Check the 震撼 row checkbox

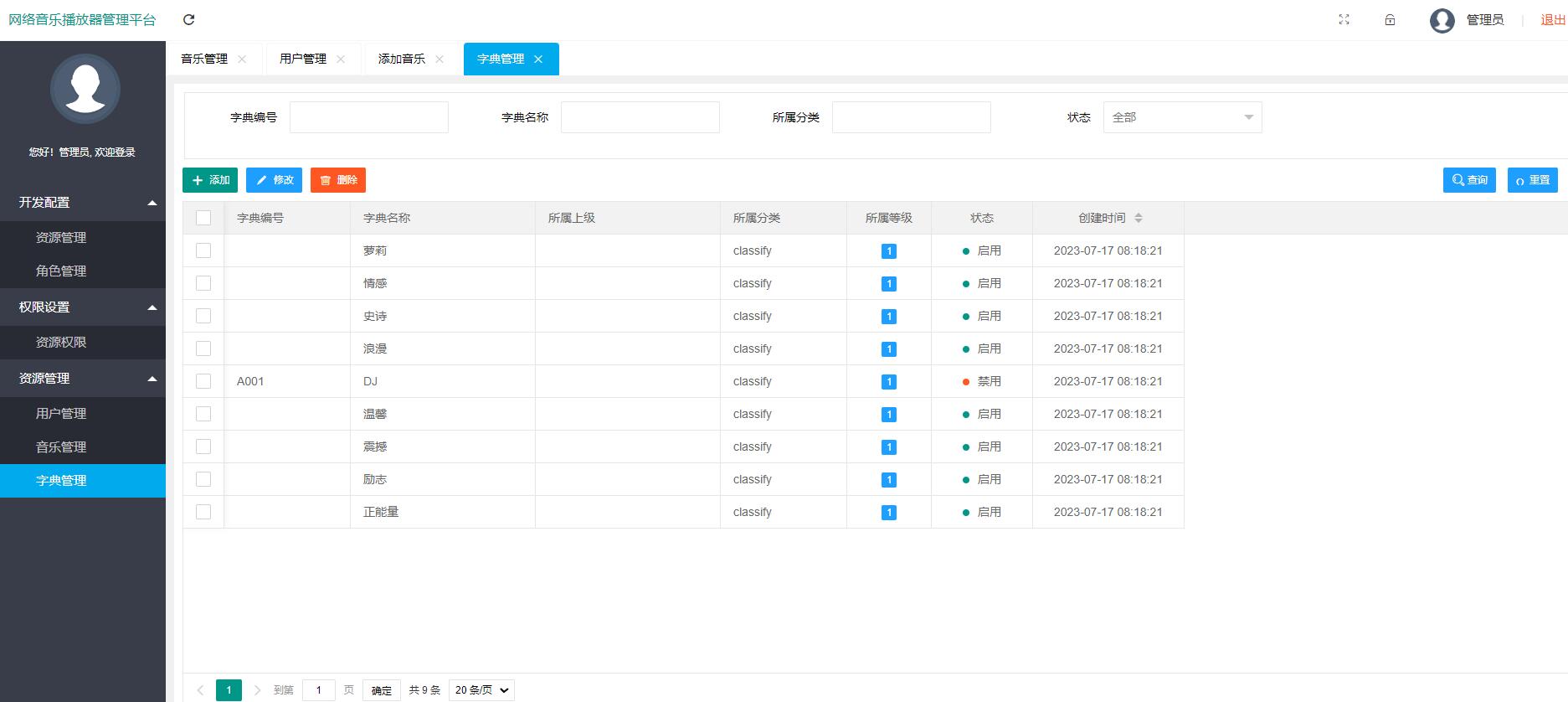203,446
